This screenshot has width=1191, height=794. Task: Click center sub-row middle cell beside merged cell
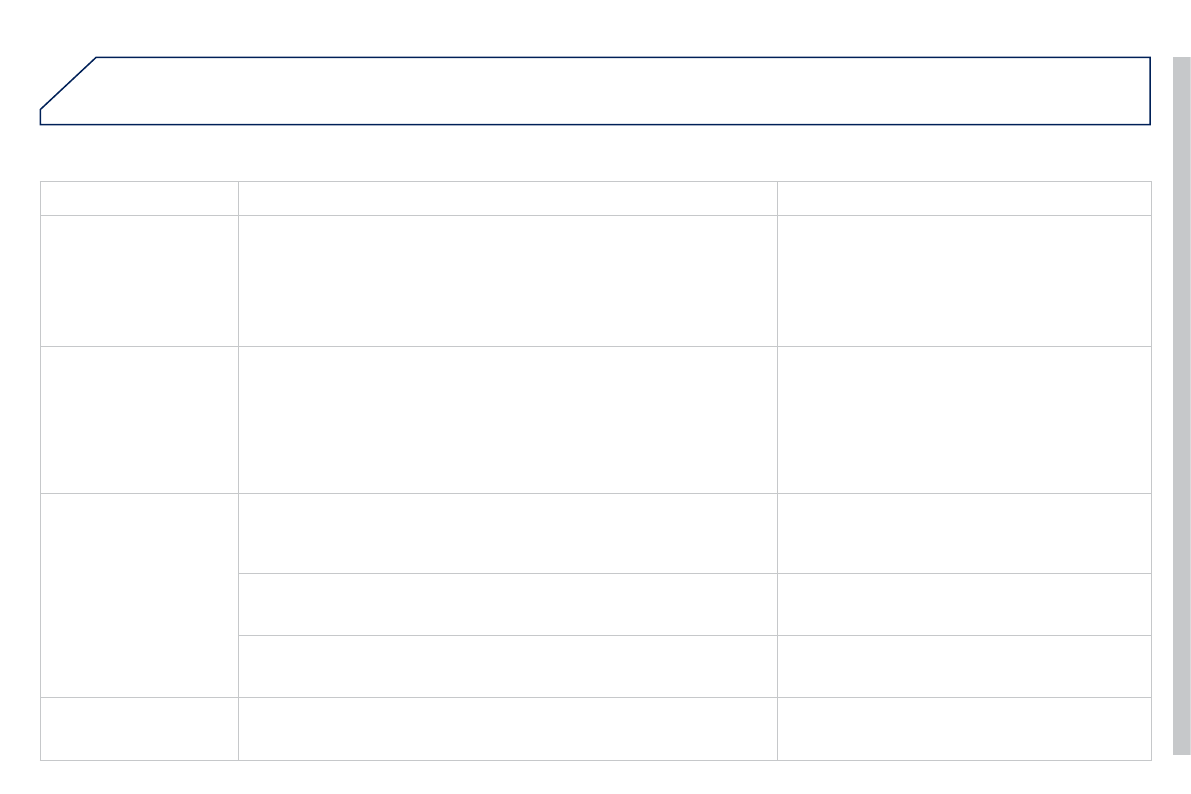click(507, 604)
